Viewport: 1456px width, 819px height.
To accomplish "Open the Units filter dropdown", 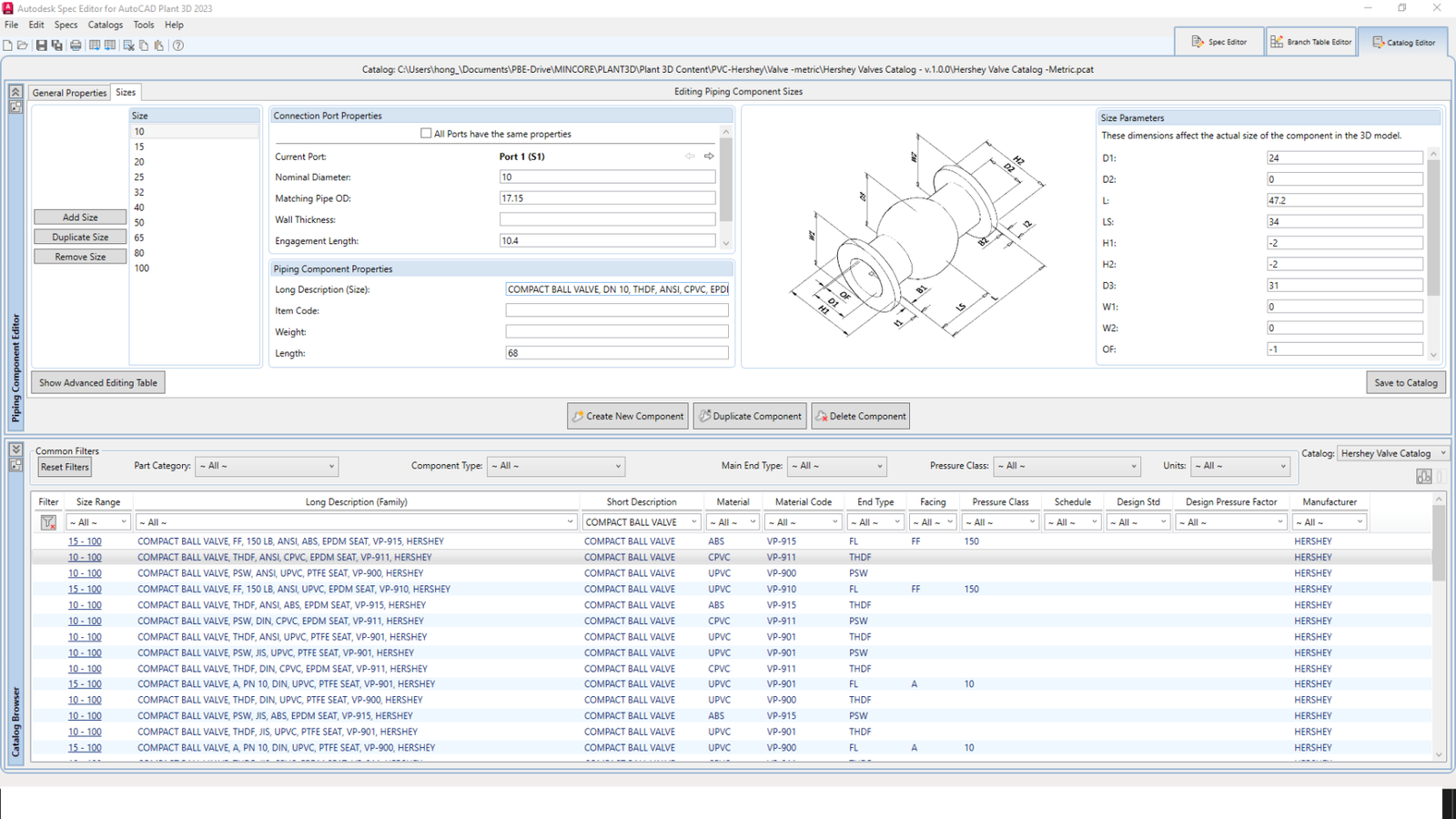I will click(x=1241, y=466).
